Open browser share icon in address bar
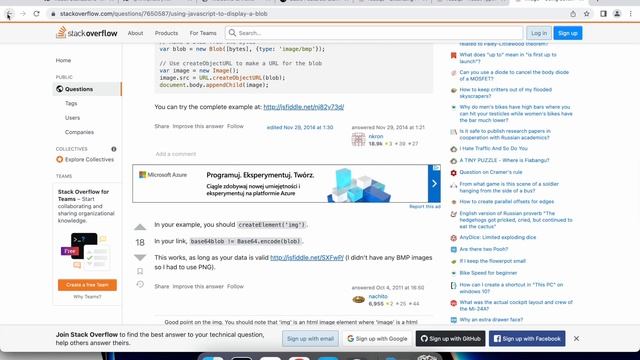Screen dimensions: 640x360 click(573, 14)
